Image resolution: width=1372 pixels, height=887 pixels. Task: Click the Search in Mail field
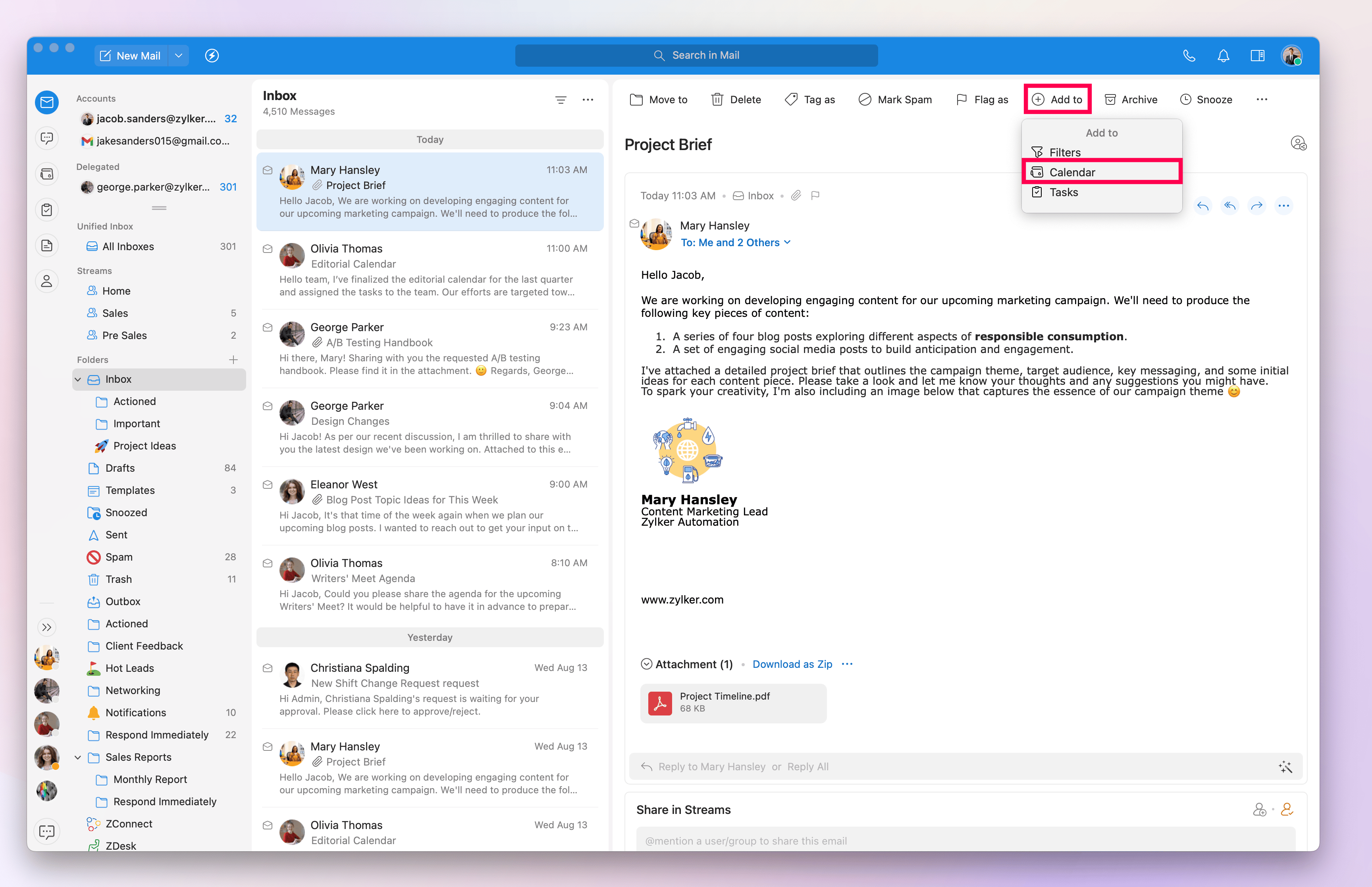click(x=696, y=56)
